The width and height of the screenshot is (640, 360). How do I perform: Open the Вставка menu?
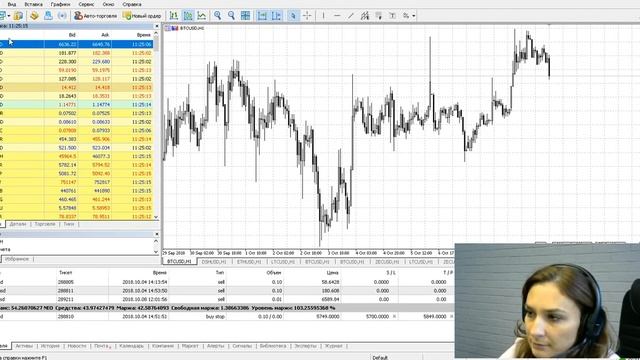[x=33, y=4]
